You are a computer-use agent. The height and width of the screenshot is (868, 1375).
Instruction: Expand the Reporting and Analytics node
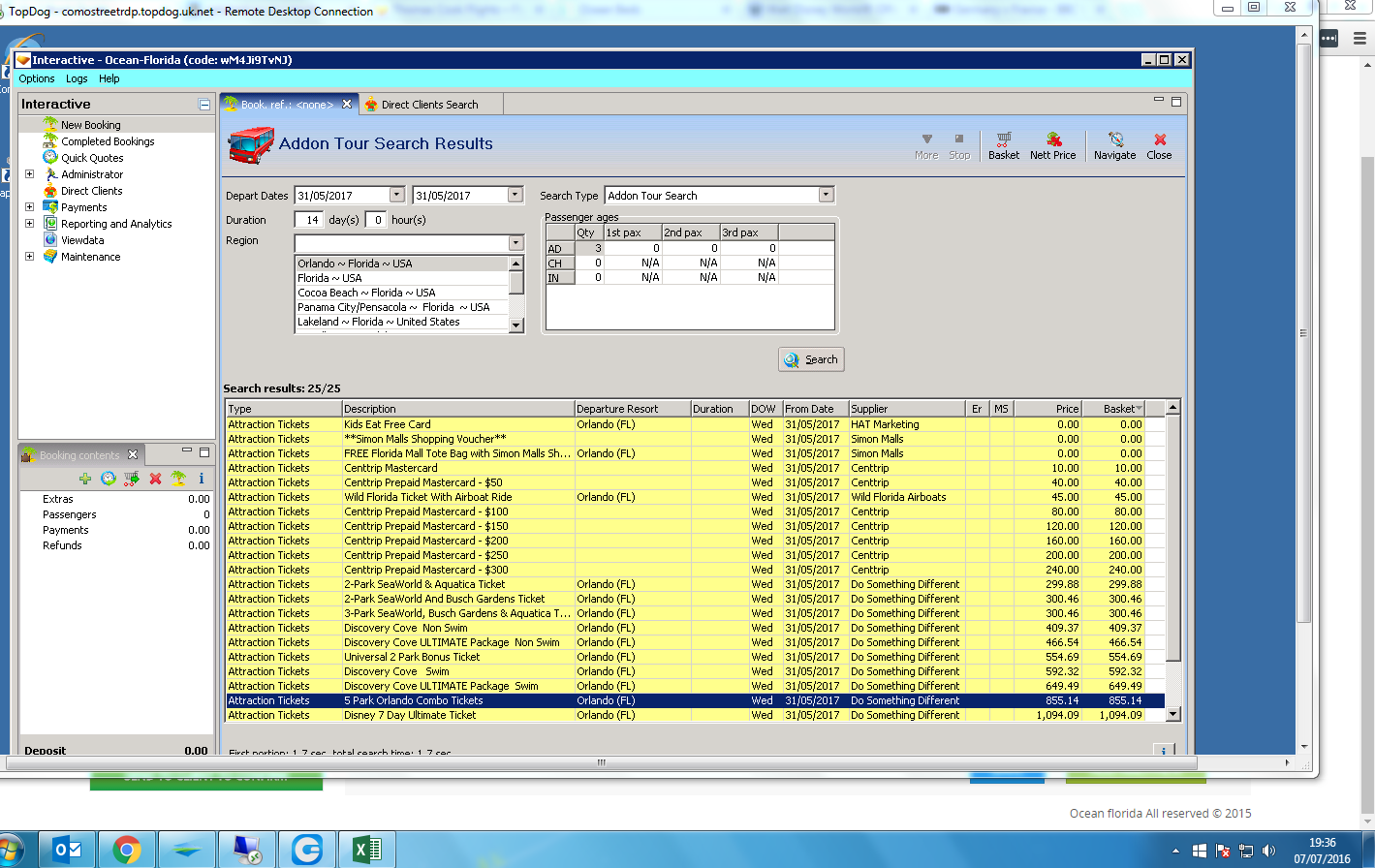point(29,224)
